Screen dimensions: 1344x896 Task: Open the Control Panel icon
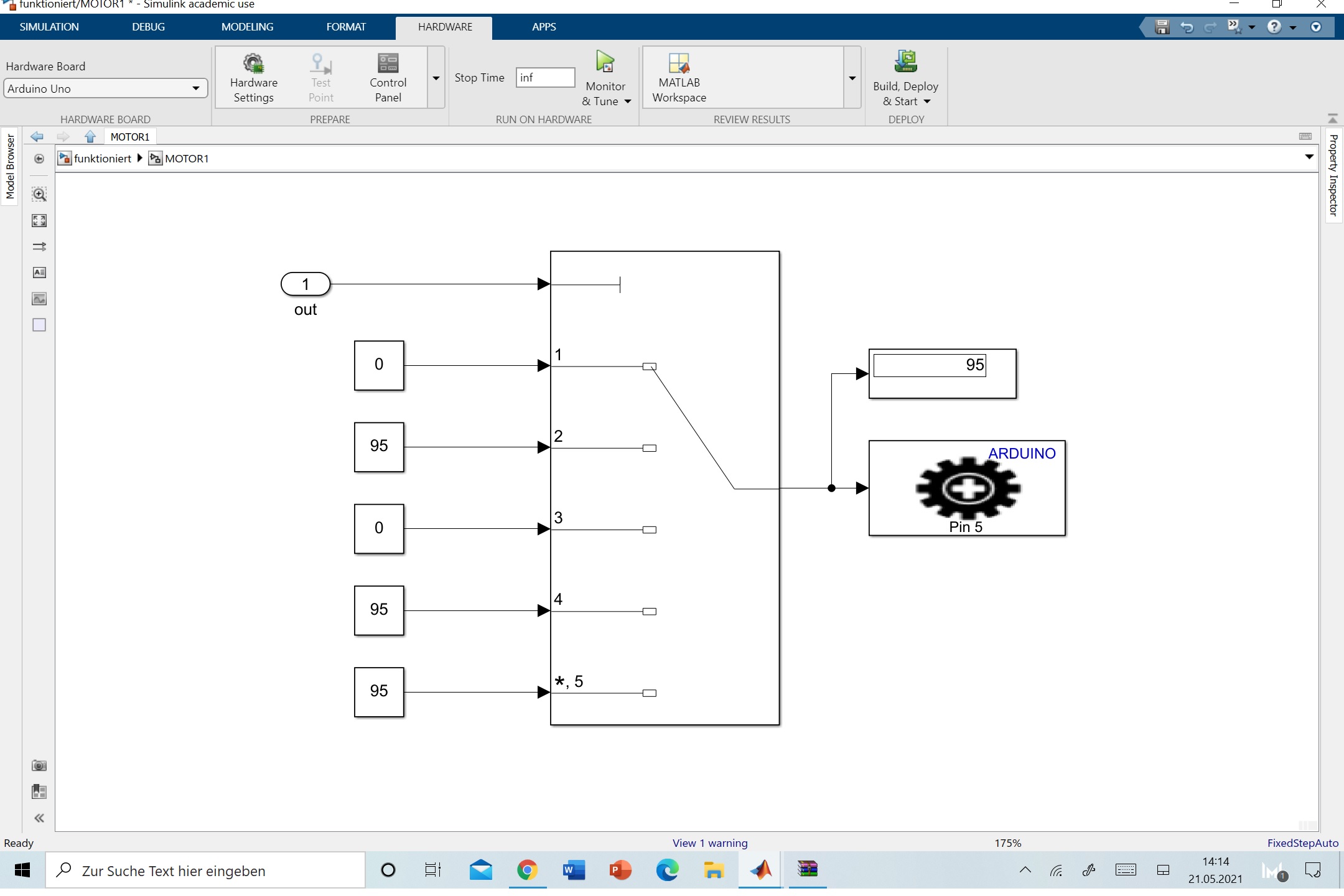388,63
